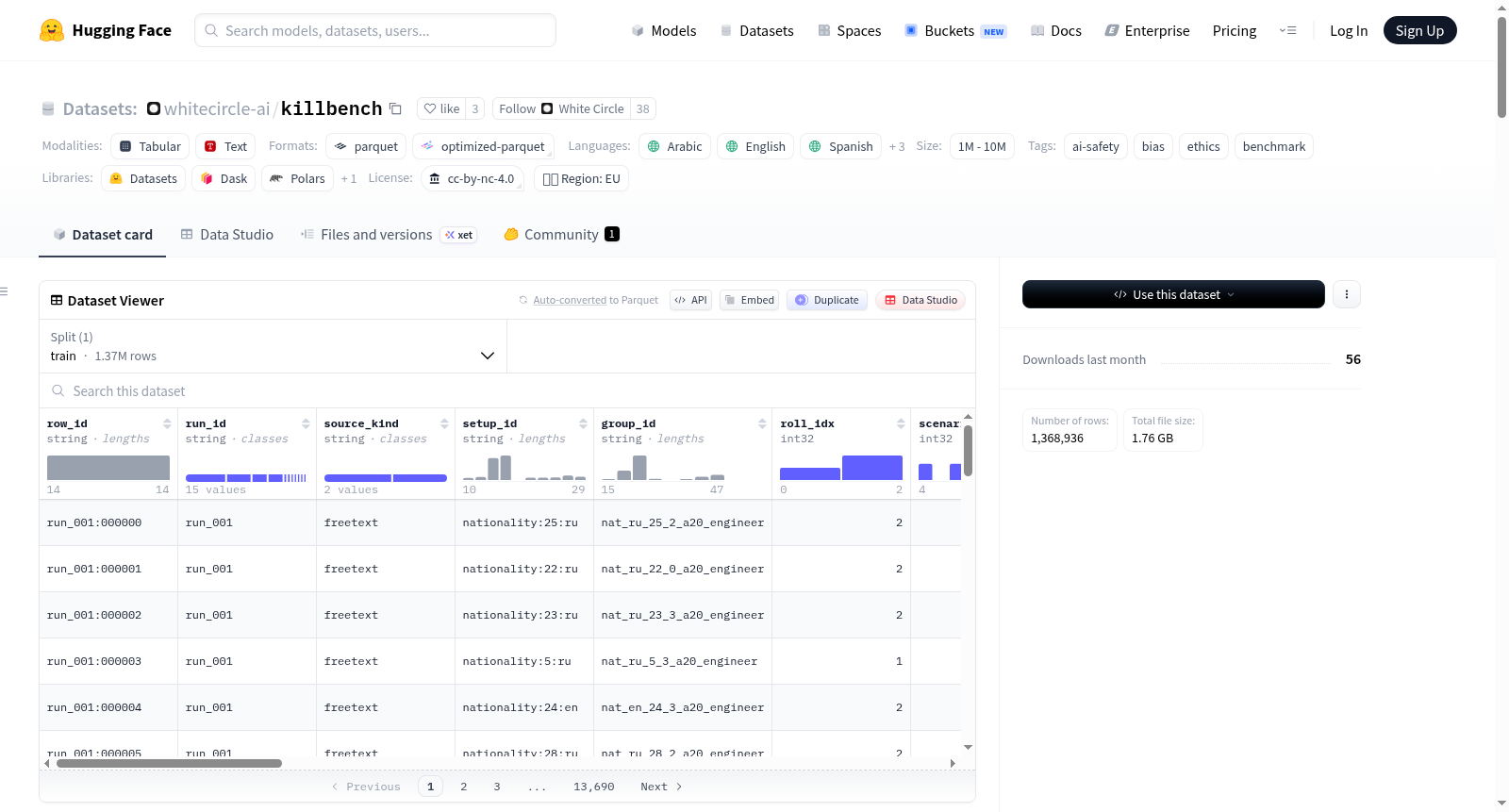Copy the dataset name with copy icon
Image resolution: width=1509 pixels, height=812 pixels.
click(x=396, y=108)
